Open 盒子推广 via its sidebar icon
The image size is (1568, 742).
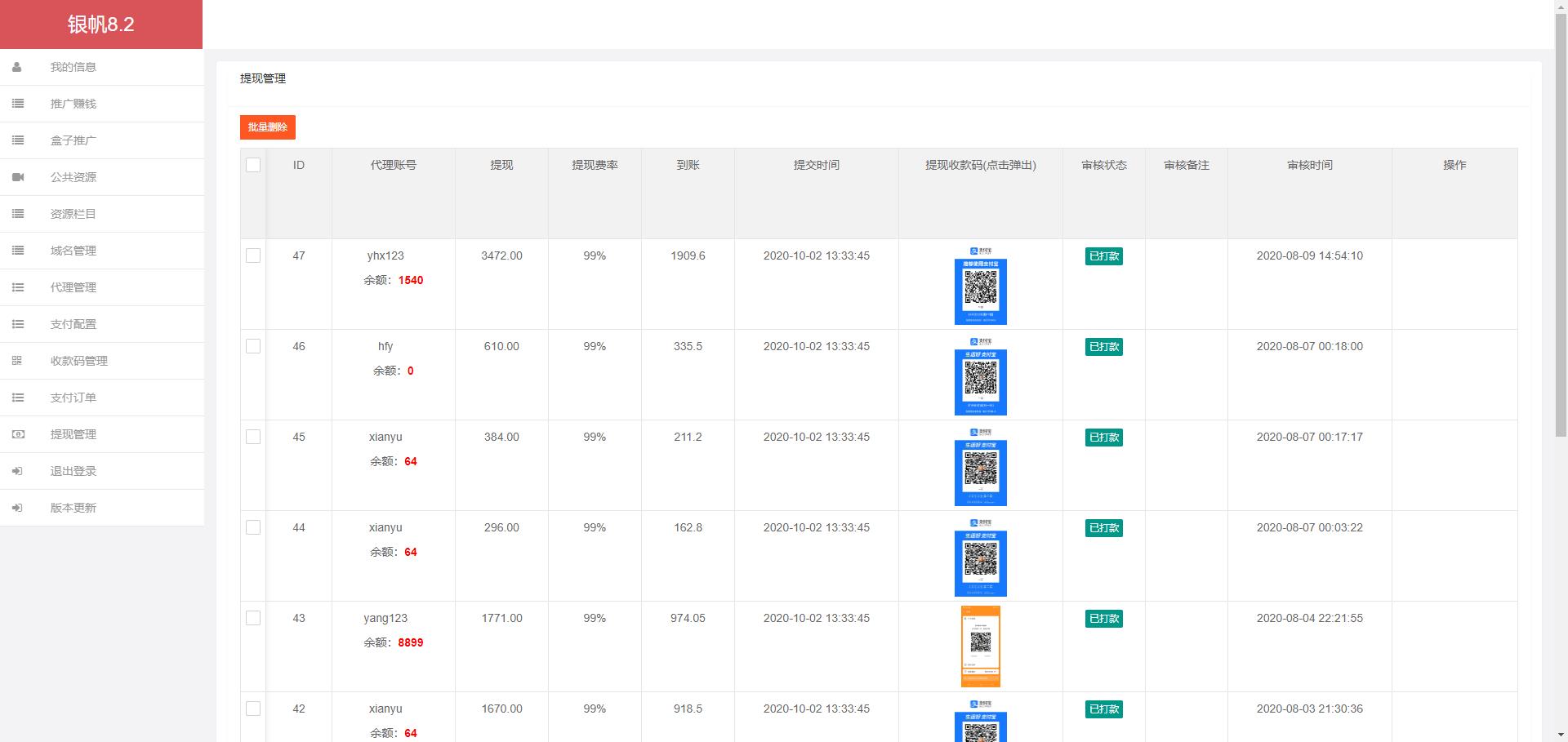17,140
